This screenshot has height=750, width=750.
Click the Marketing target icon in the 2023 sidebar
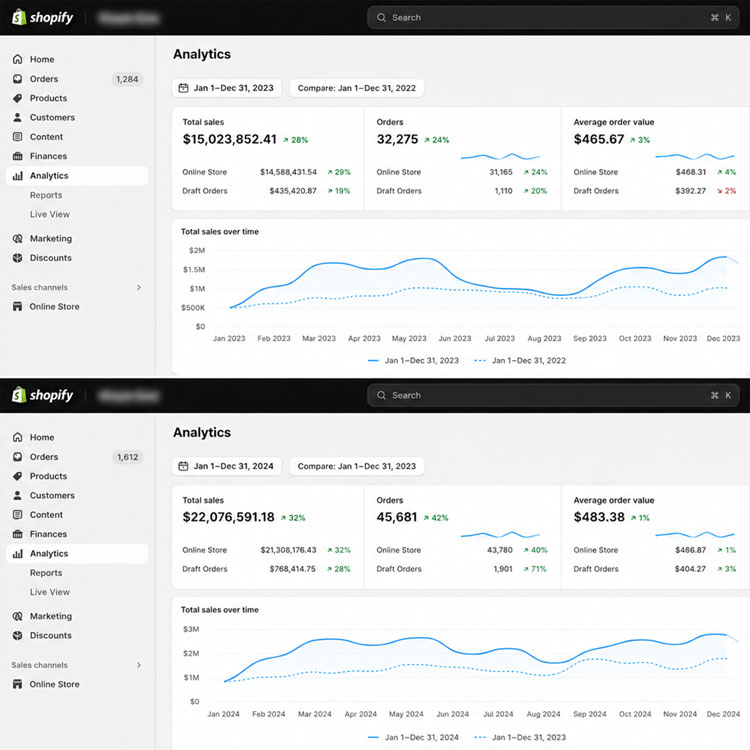coord(18,238)
